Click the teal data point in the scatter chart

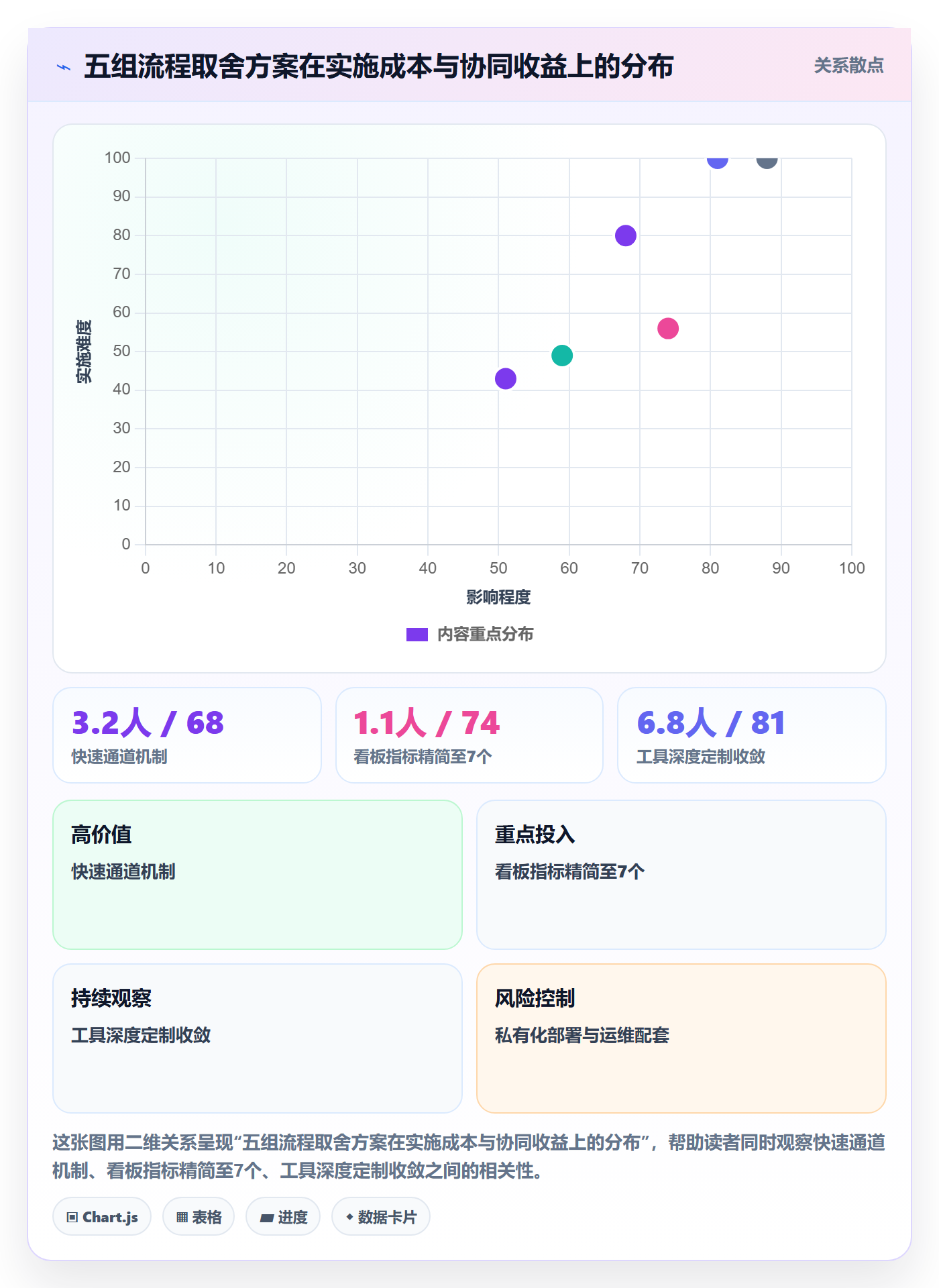(562, 356)
